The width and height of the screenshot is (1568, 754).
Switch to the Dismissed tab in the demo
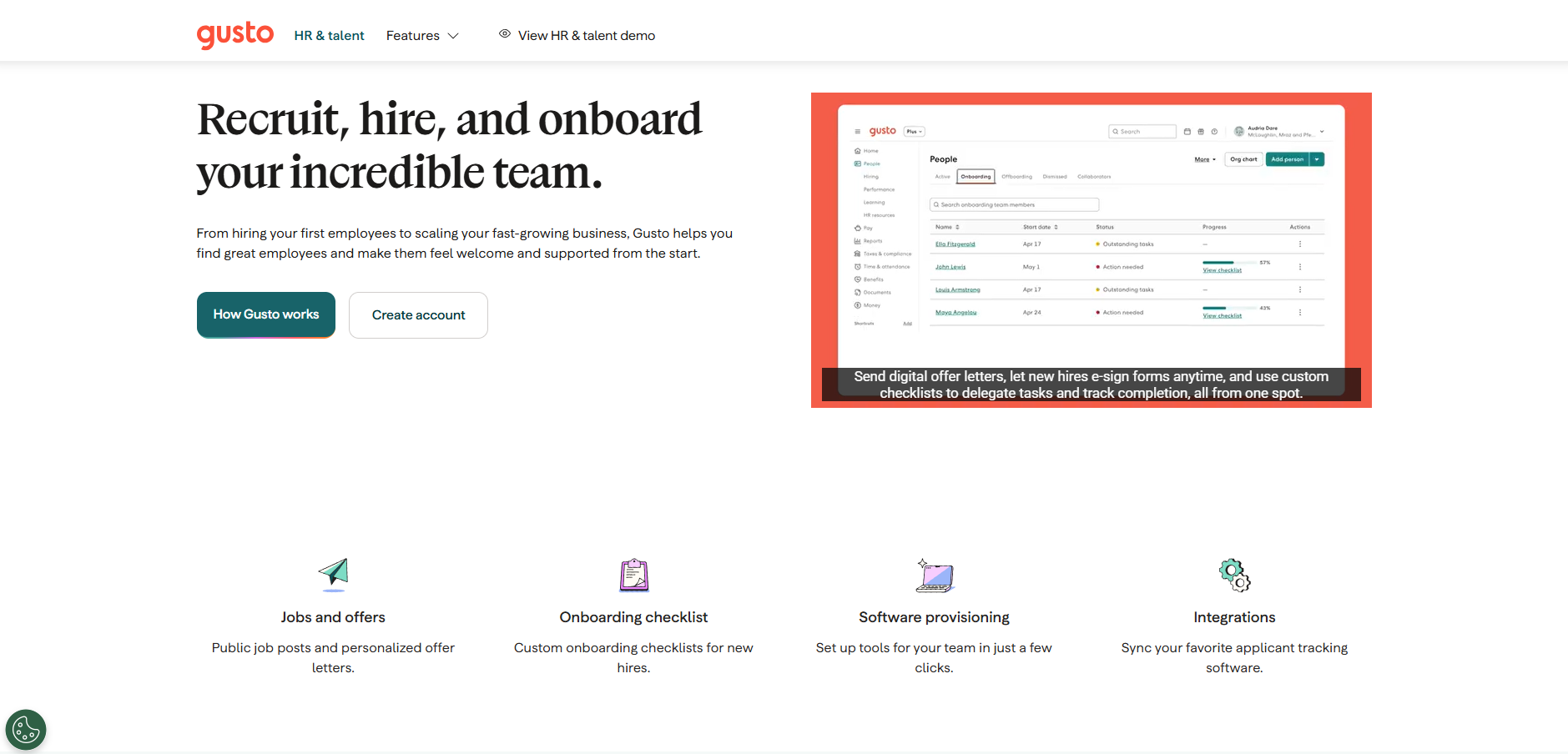[1055, 177]
